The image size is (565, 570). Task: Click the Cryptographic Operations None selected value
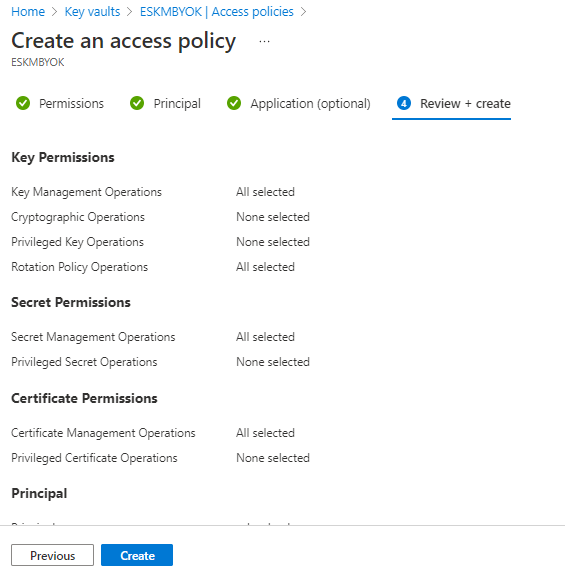click(273, 217)
